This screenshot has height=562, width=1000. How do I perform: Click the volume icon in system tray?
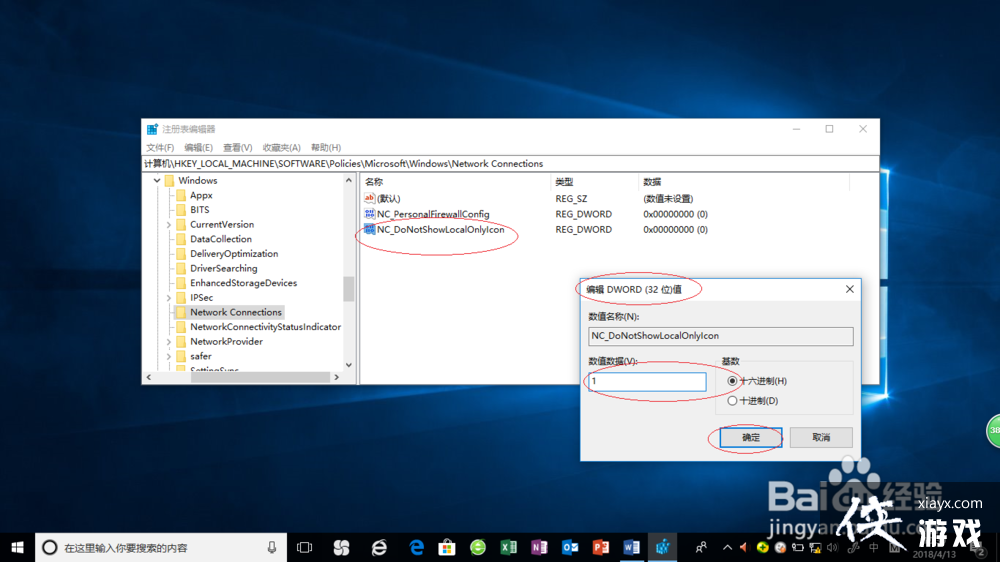(832, 547)
